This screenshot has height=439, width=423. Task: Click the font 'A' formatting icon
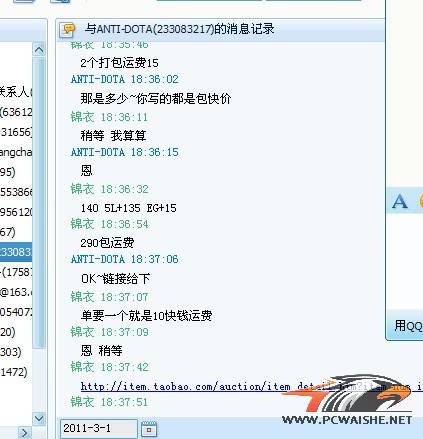[x=400, y=201]
